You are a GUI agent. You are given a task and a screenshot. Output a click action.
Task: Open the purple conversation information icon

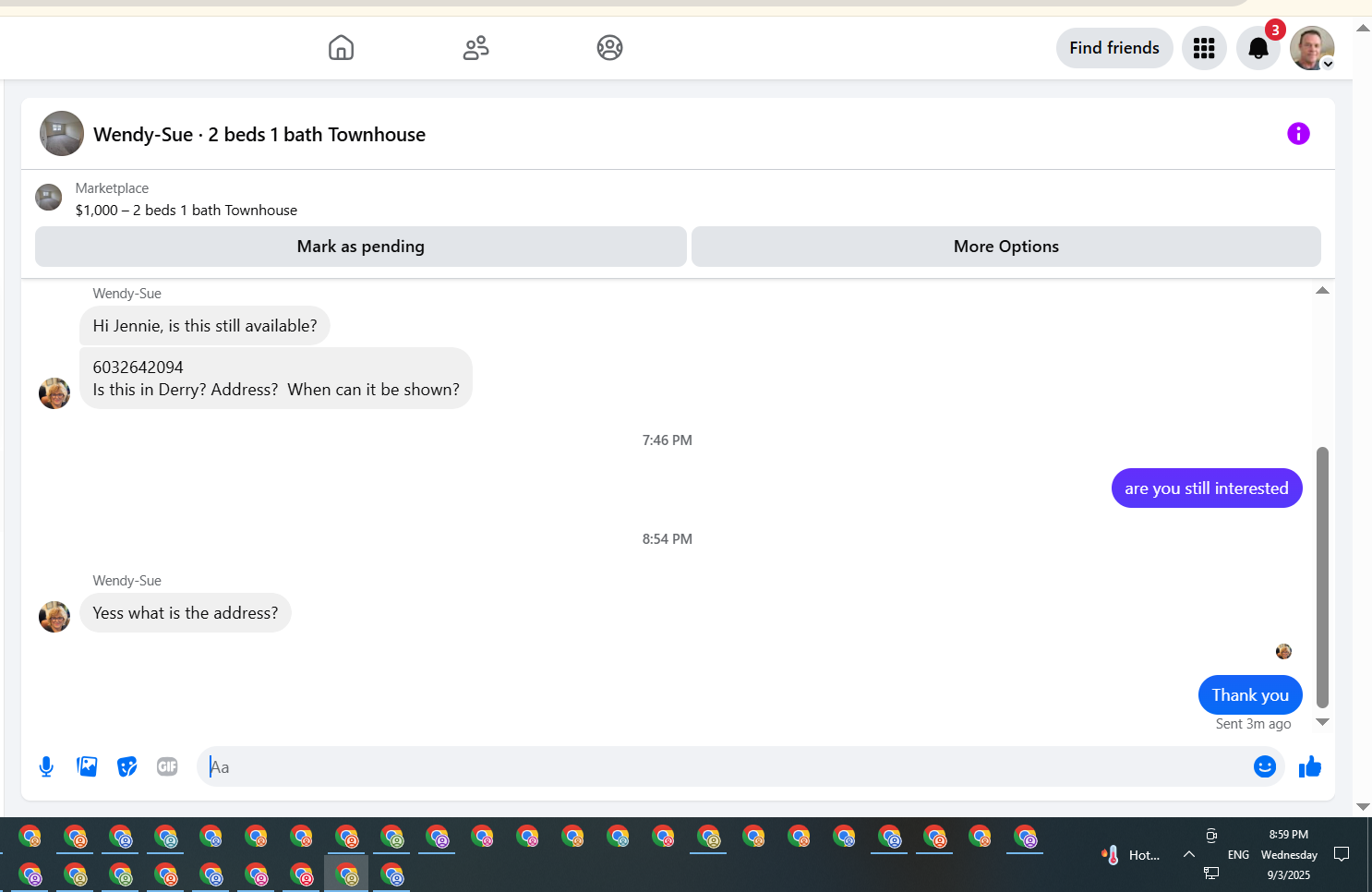tap(1298, 134)
